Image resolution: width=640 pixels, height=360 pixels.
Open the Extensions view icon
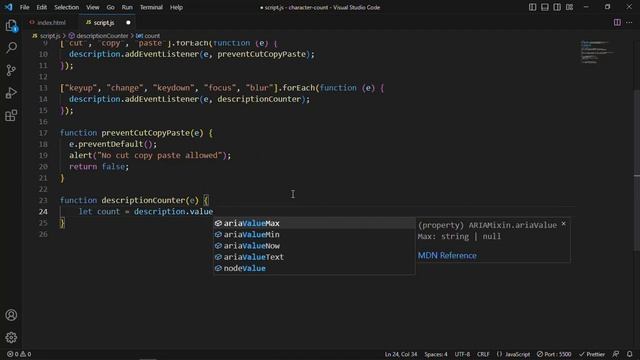11,115
